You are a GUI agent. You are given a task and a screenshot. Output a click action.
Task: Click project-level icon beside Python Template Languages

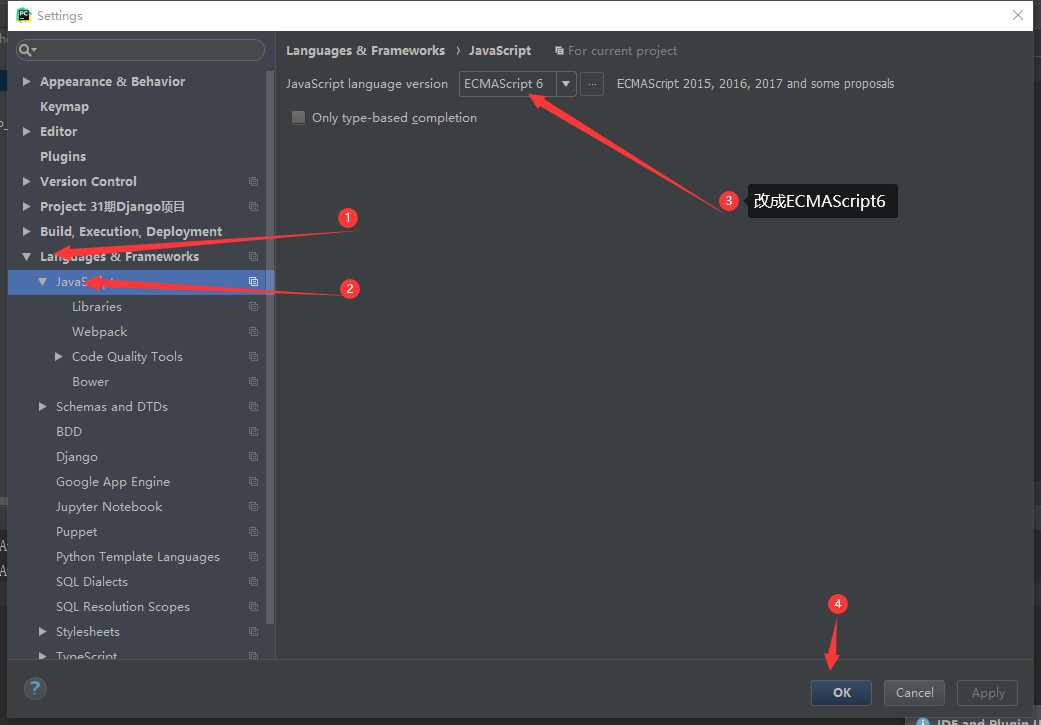coord(253,556)
